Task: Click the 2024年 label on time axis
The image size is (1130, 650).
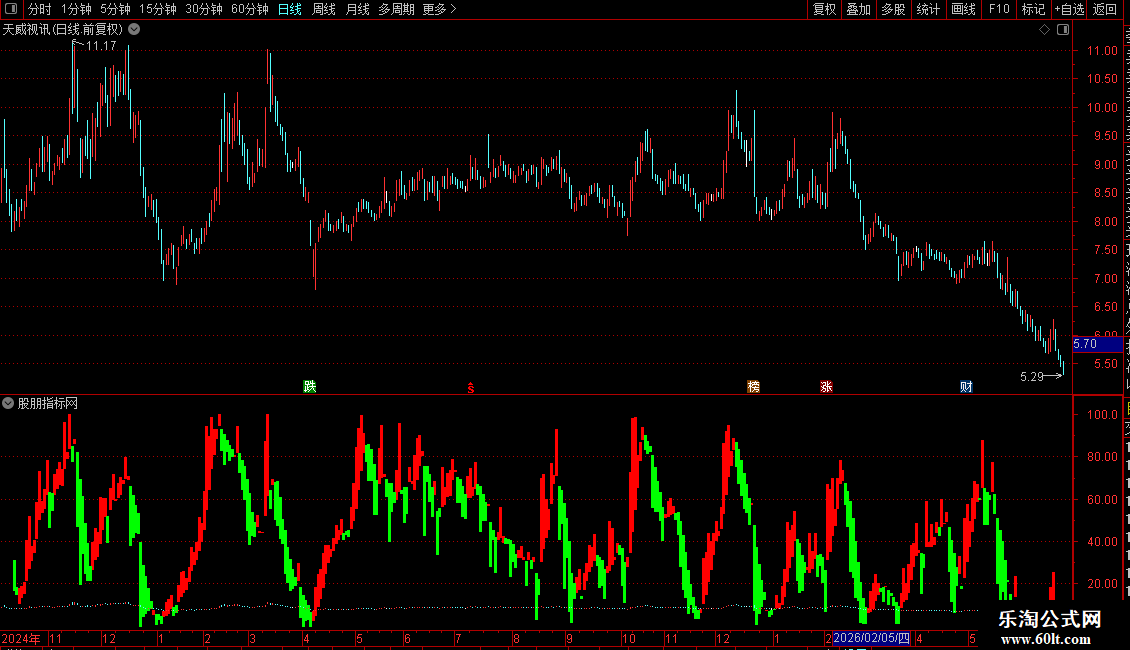Action: pos(21,638)
